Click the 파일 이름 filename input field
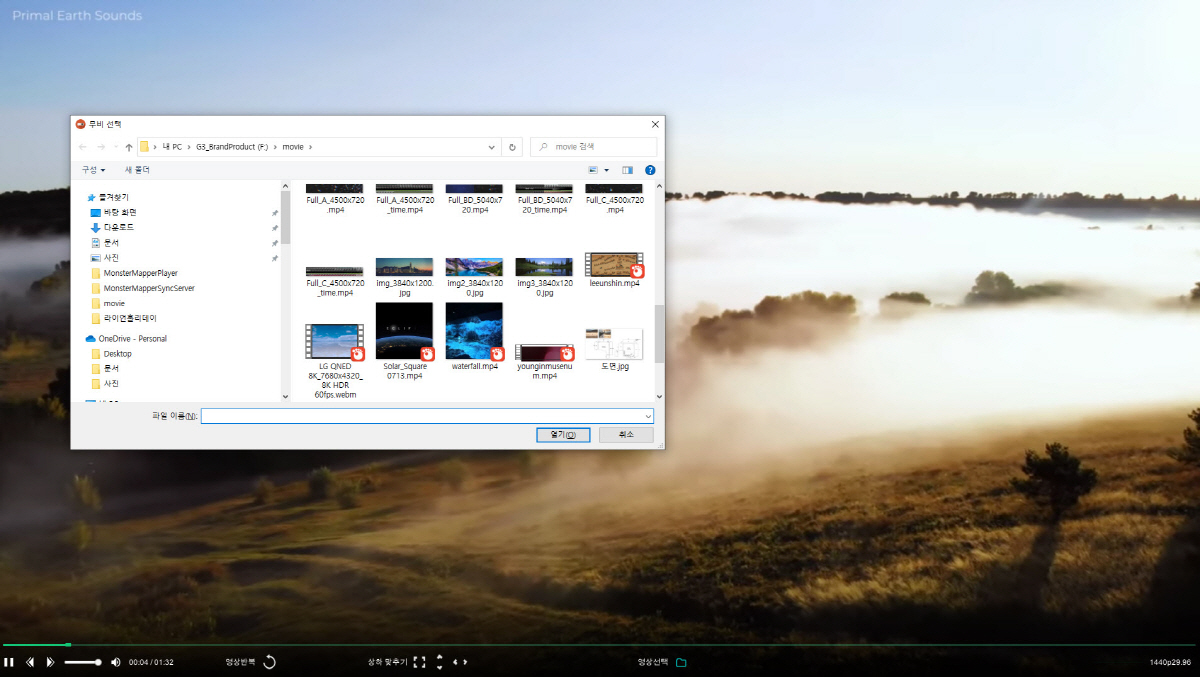Screen dimensions: 1200x677 pos(427,416)
